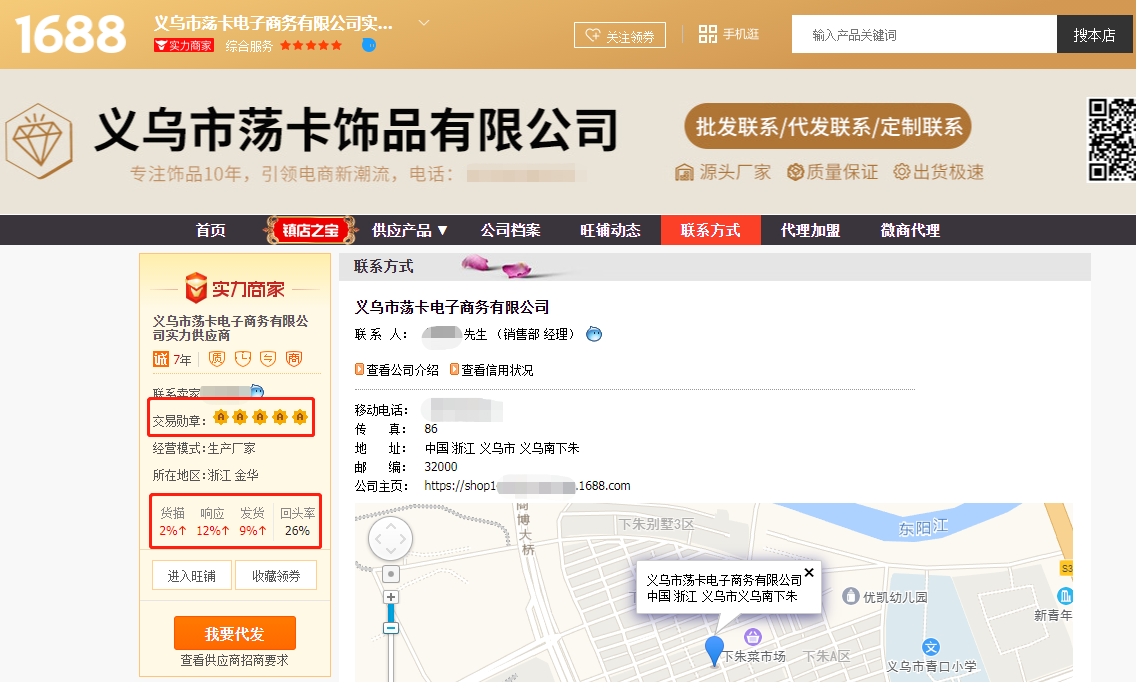Expand the 供应产品 dropdown menu
Screen dimensions: 1136x682
click(409, 230)
